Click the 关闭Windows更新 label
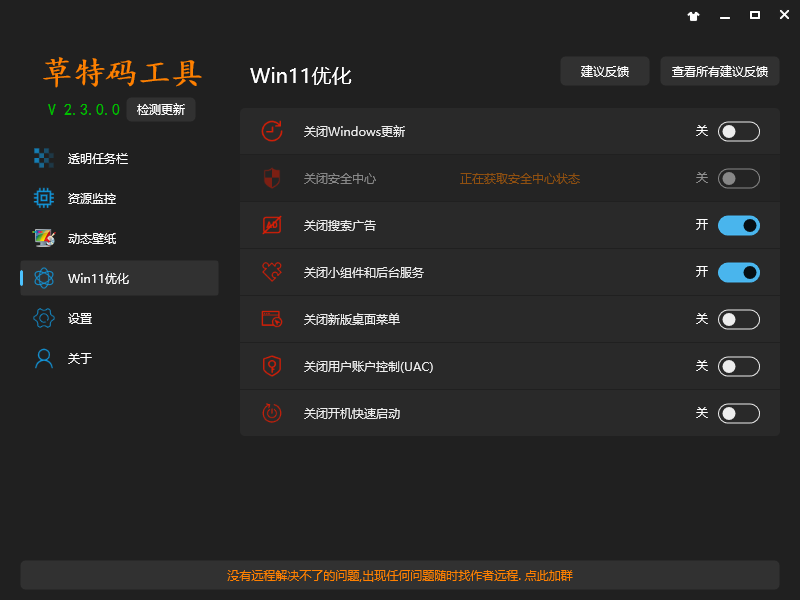 pos(354,132)
